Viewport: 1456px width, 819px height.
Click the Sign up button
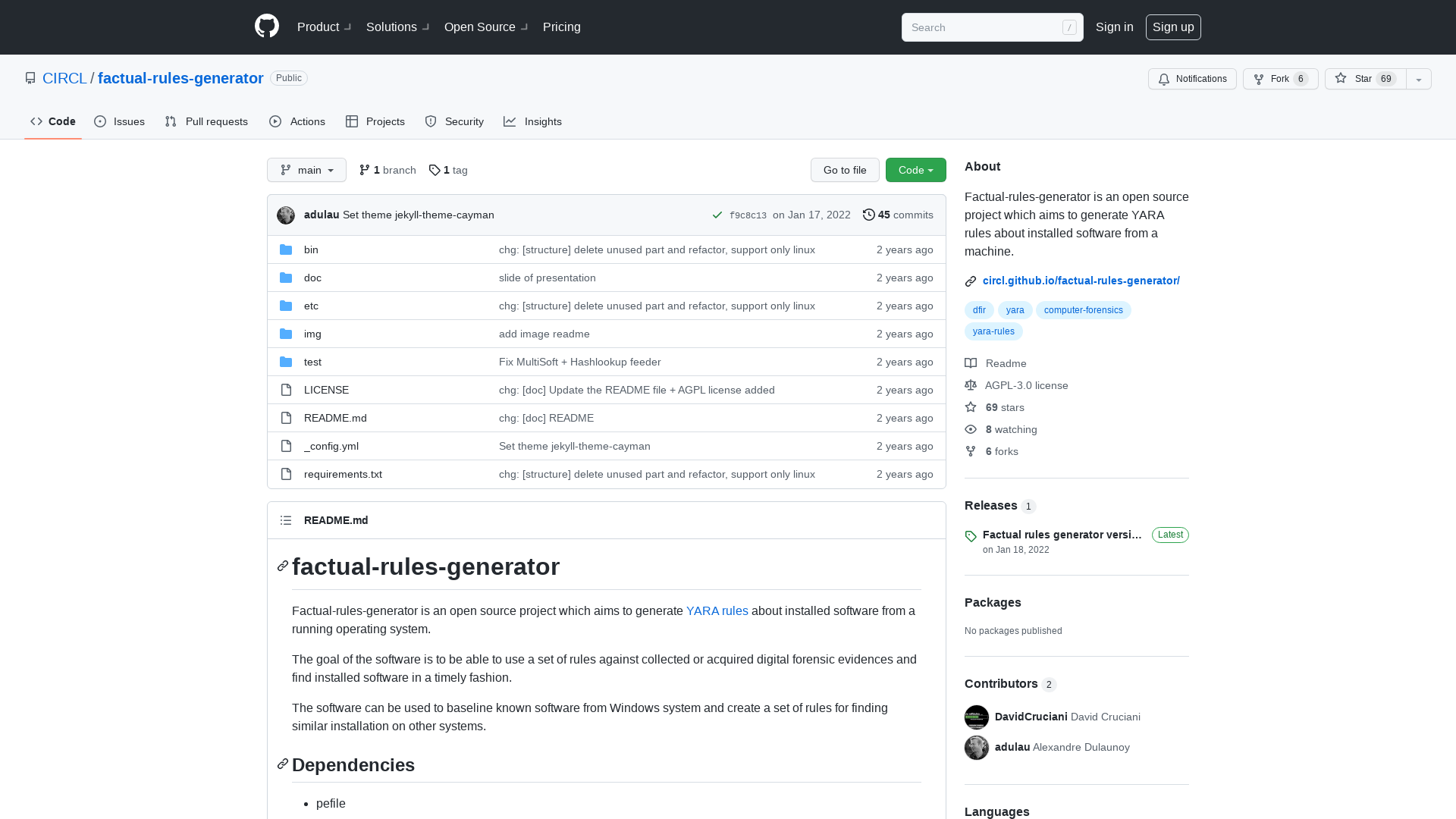point(1173,27)
